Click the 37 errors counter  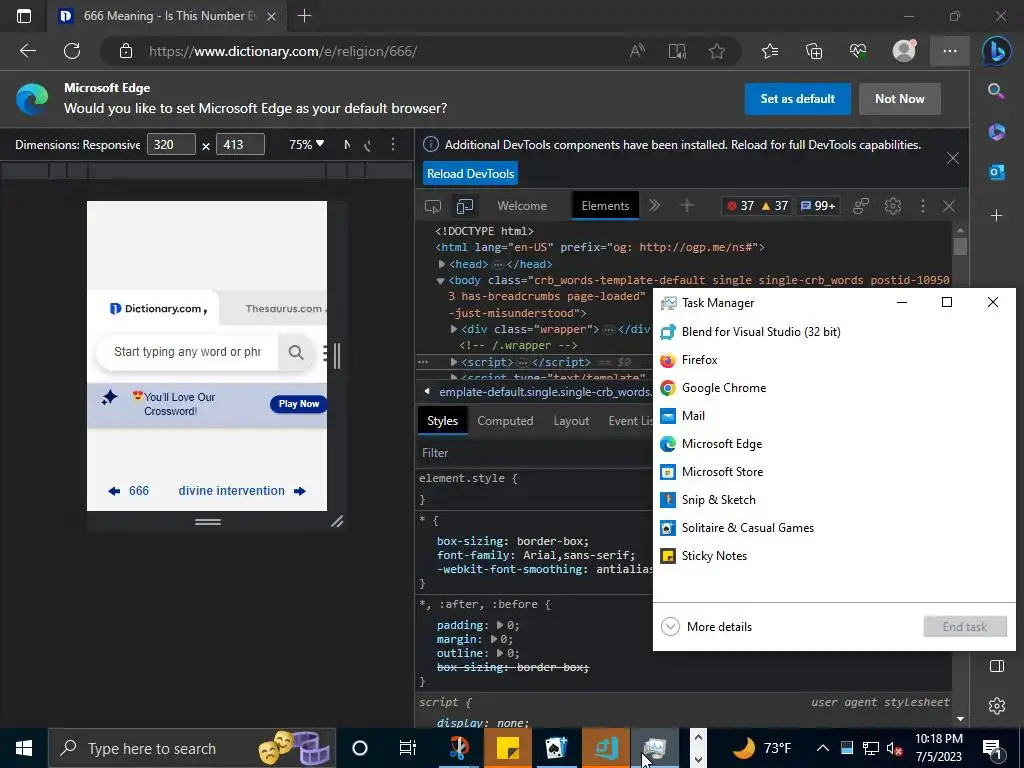pyautogui.click(x=741, y=206)
